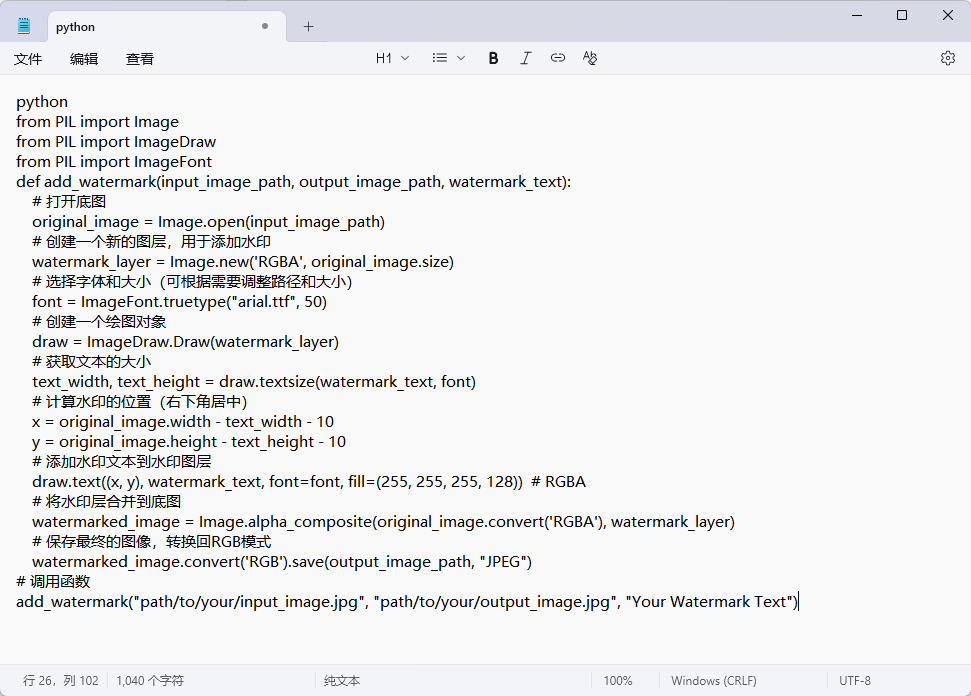Toggle bold formatting
Image resolution: width=971 pixels, height=696 pixels.
point(493,58)
